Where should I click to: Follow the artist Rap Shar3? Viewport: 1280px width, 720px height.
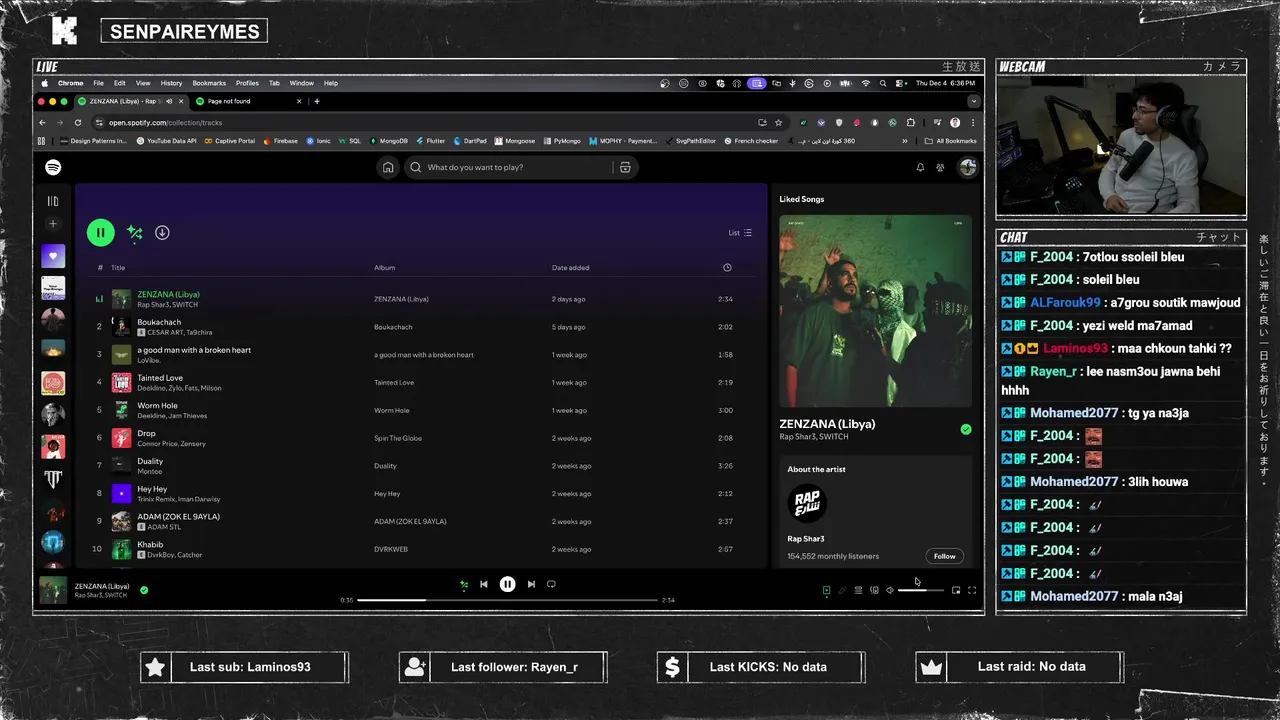click(944, 556)
